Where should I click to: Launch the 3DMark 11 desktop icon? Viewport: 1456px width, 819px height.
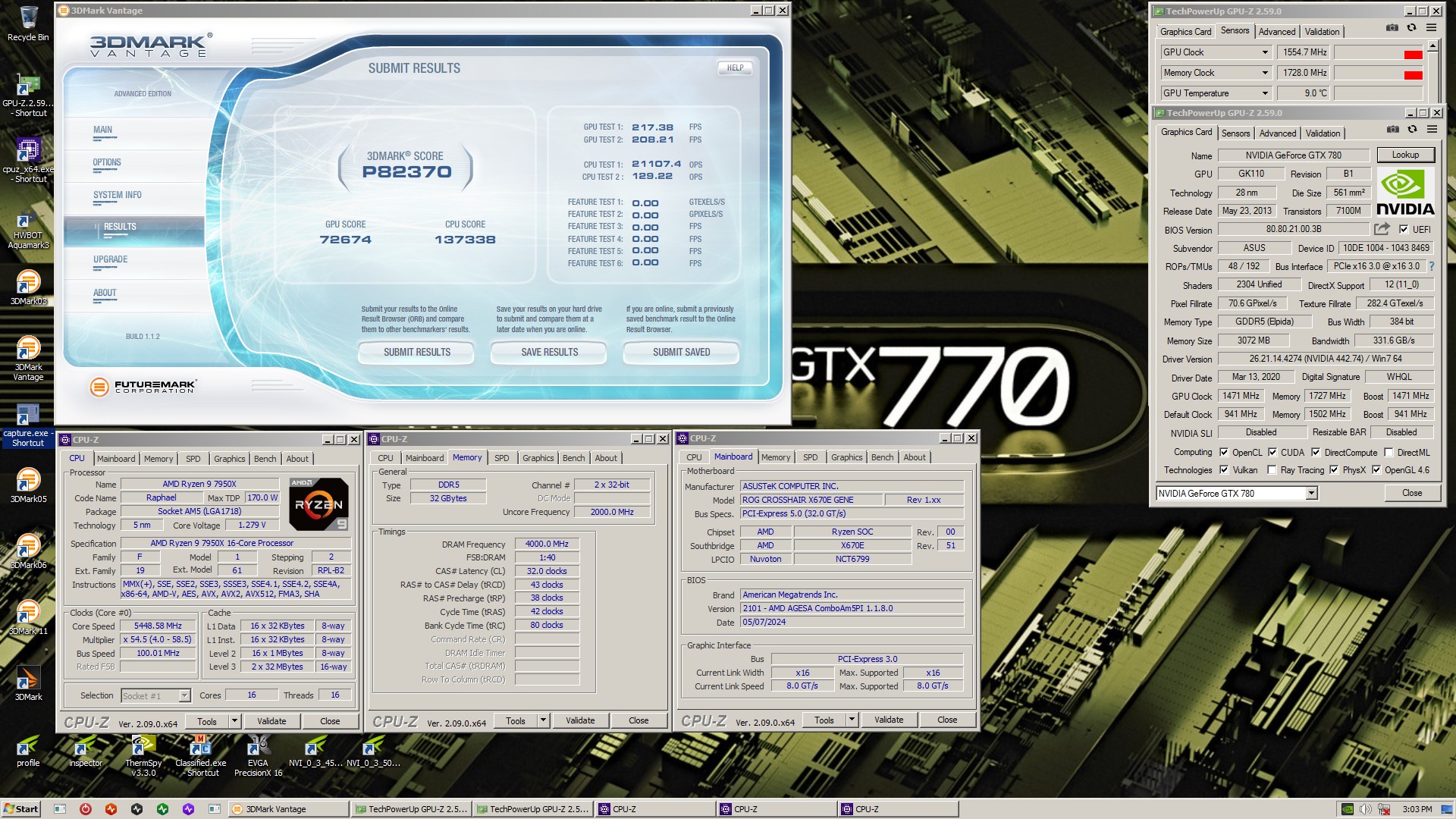(x=28, y=617)
